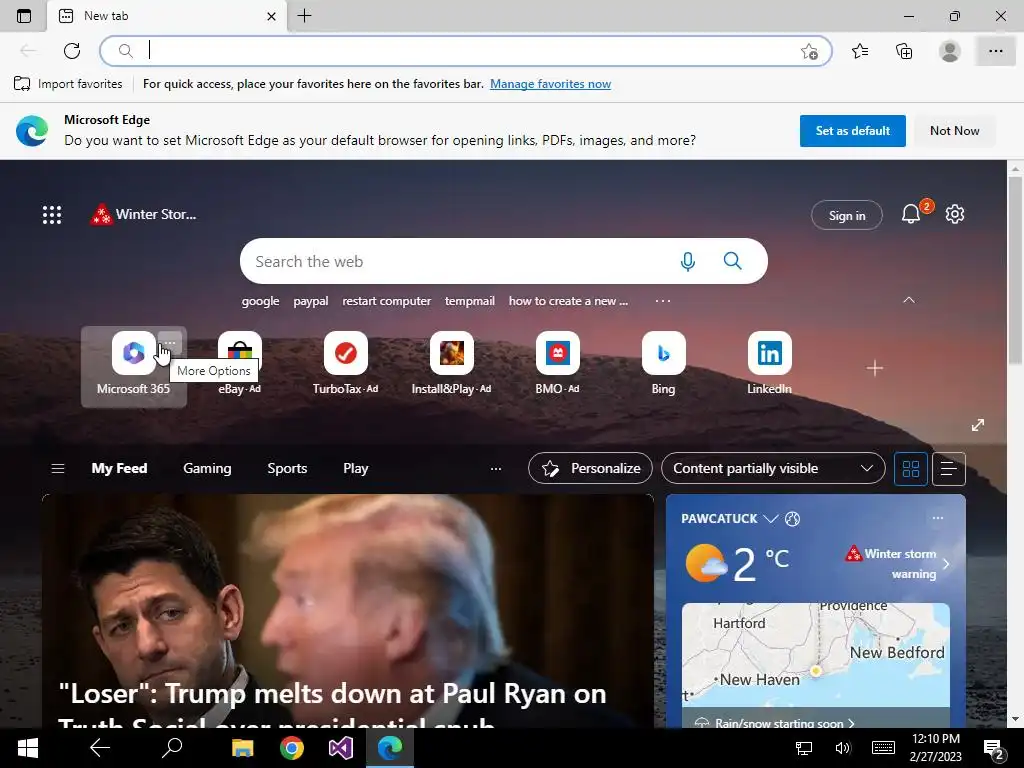Switch feed to grid view layout

point(910,469)
